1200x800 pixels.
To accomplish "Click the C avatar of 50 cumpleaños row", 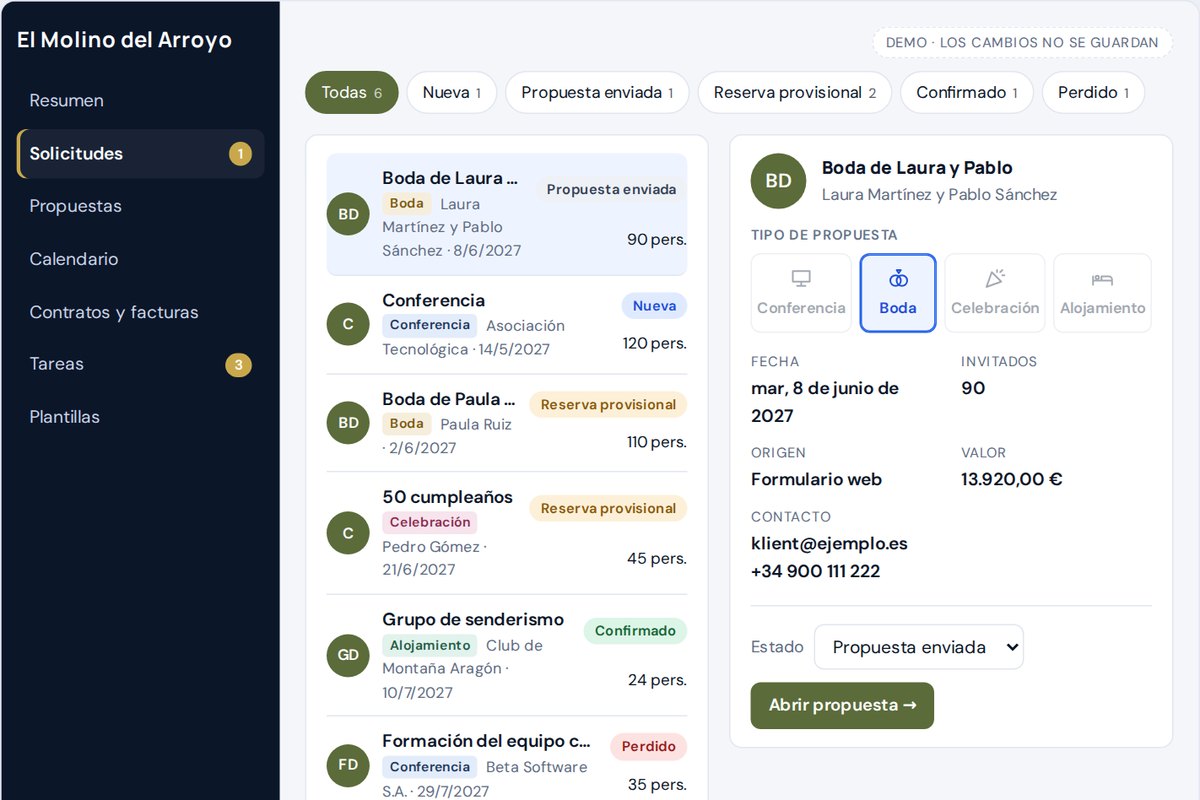I will pos(348,533).
